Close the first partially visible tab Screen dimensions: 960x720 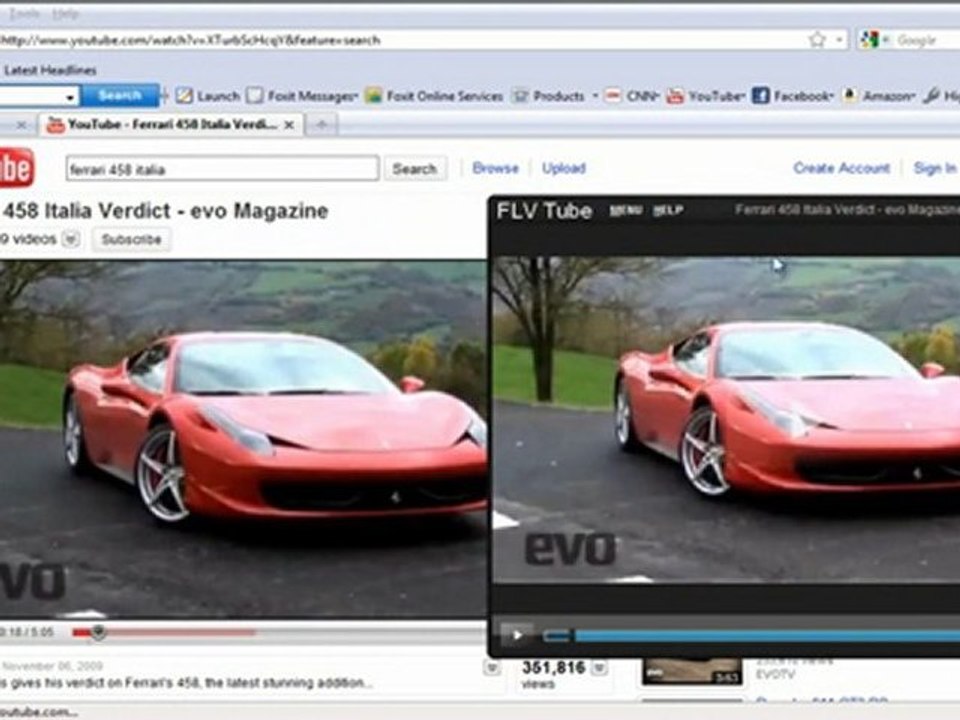pyautogui.click(x=21, y=125)
